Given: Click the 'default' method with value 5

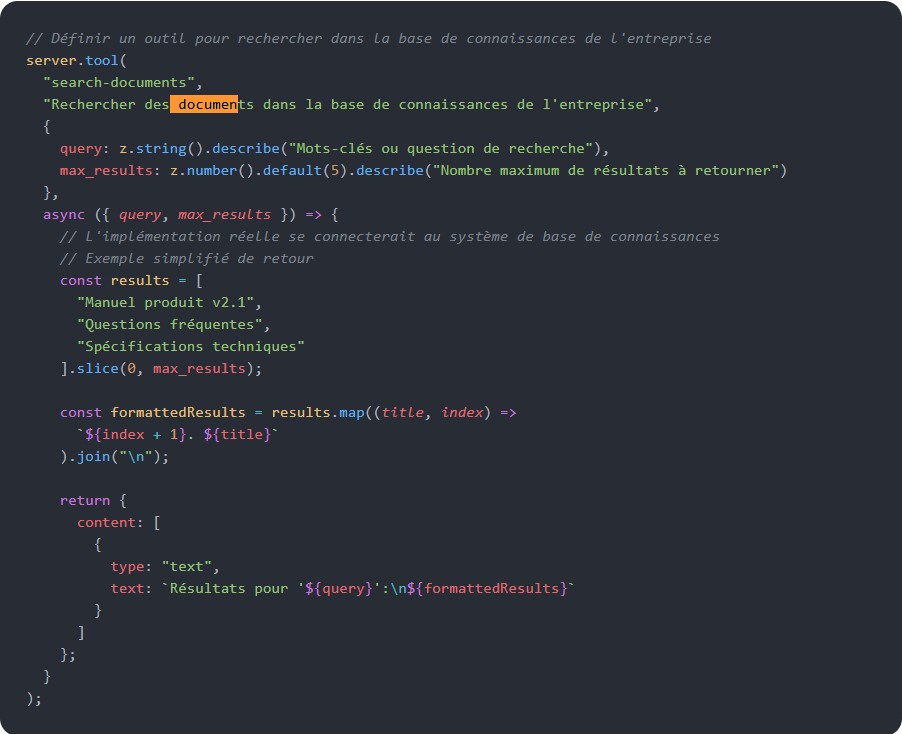Looking at the screenshot, I should coord(292,170).
